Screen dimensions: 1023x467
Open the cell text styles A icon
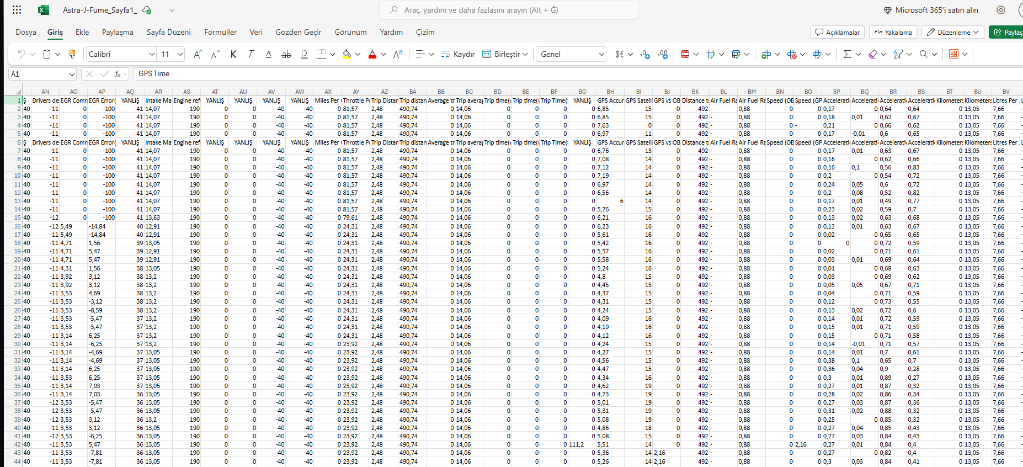[397, 54]
